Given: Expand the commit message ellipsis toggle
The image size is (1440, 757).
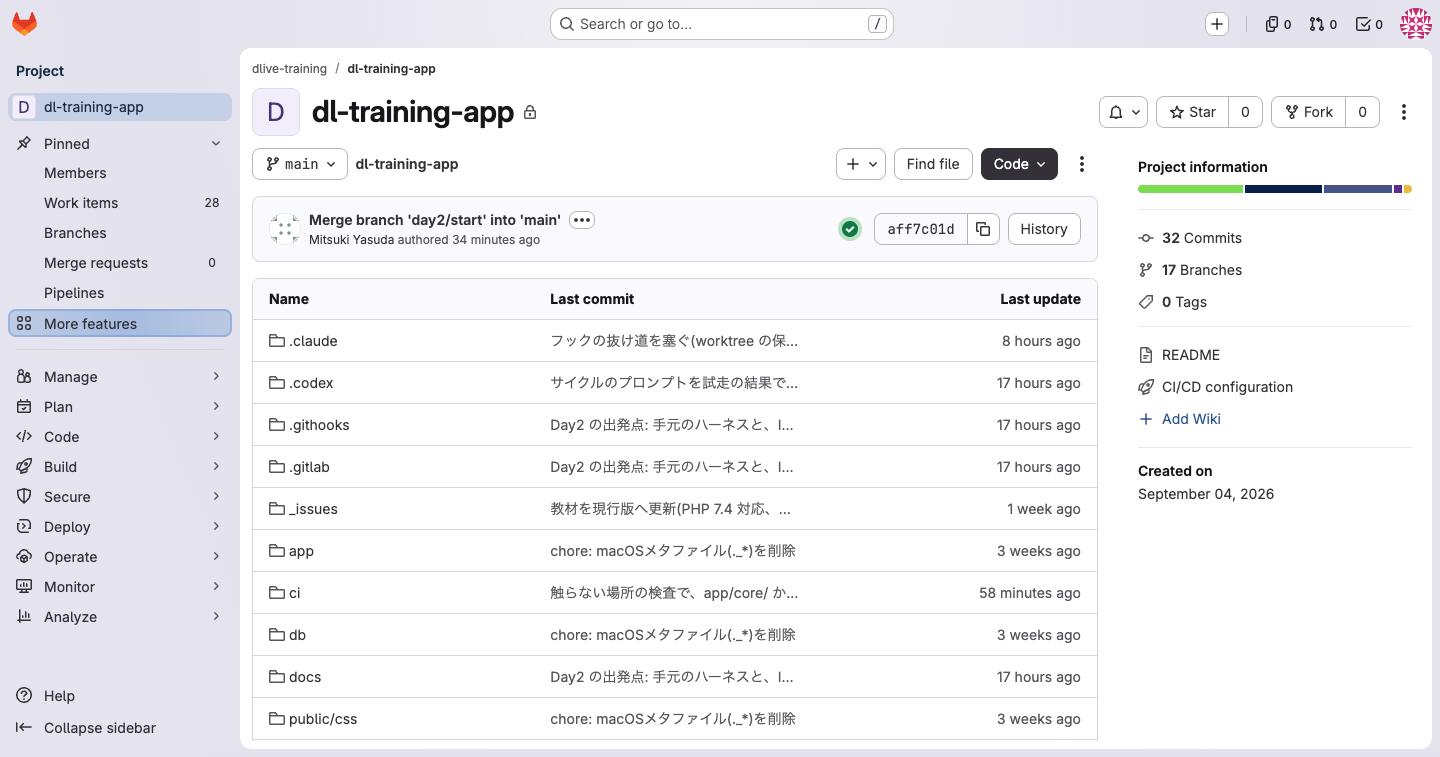Looking at the screenshot, I should [582, 220].
